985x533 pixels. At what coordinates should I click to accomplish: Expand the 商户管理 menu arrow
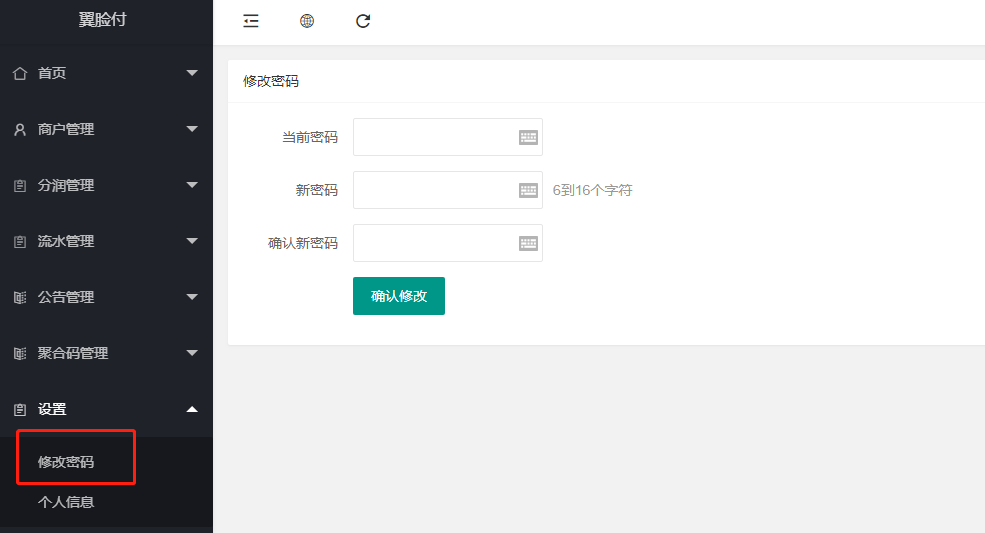tap(192, 129)
